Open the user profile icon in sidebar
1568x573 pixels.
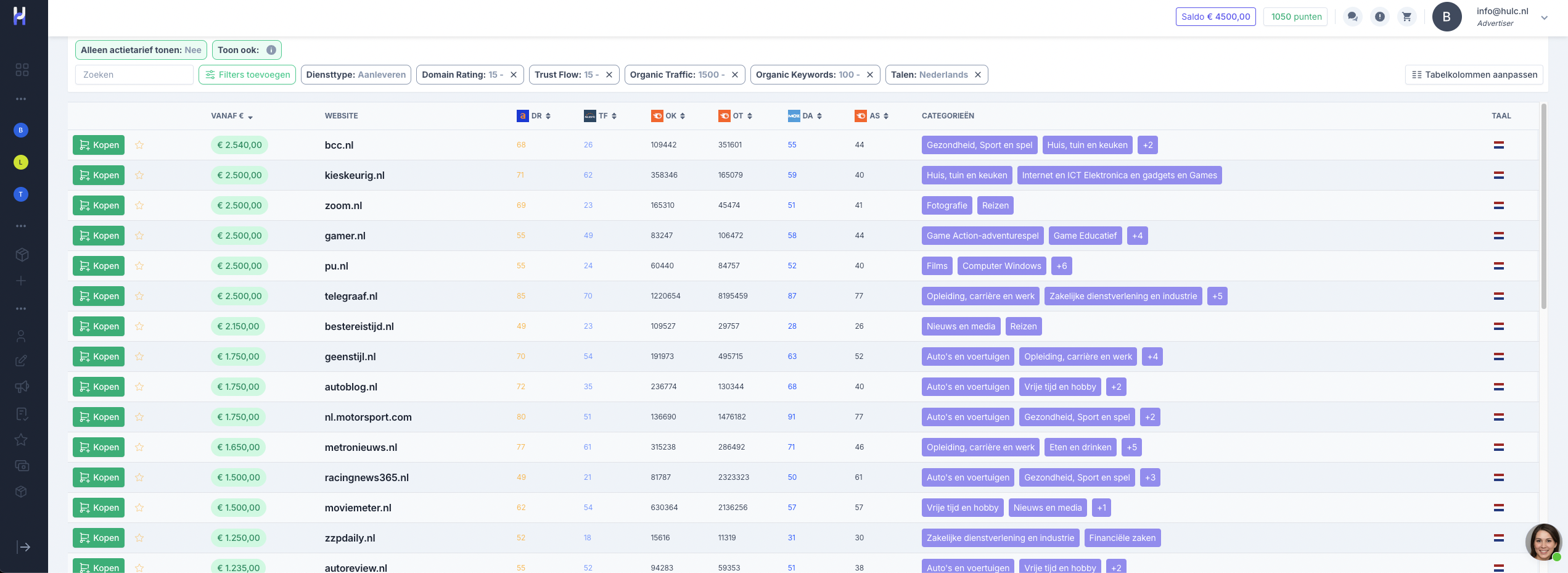tap(21, 336)
